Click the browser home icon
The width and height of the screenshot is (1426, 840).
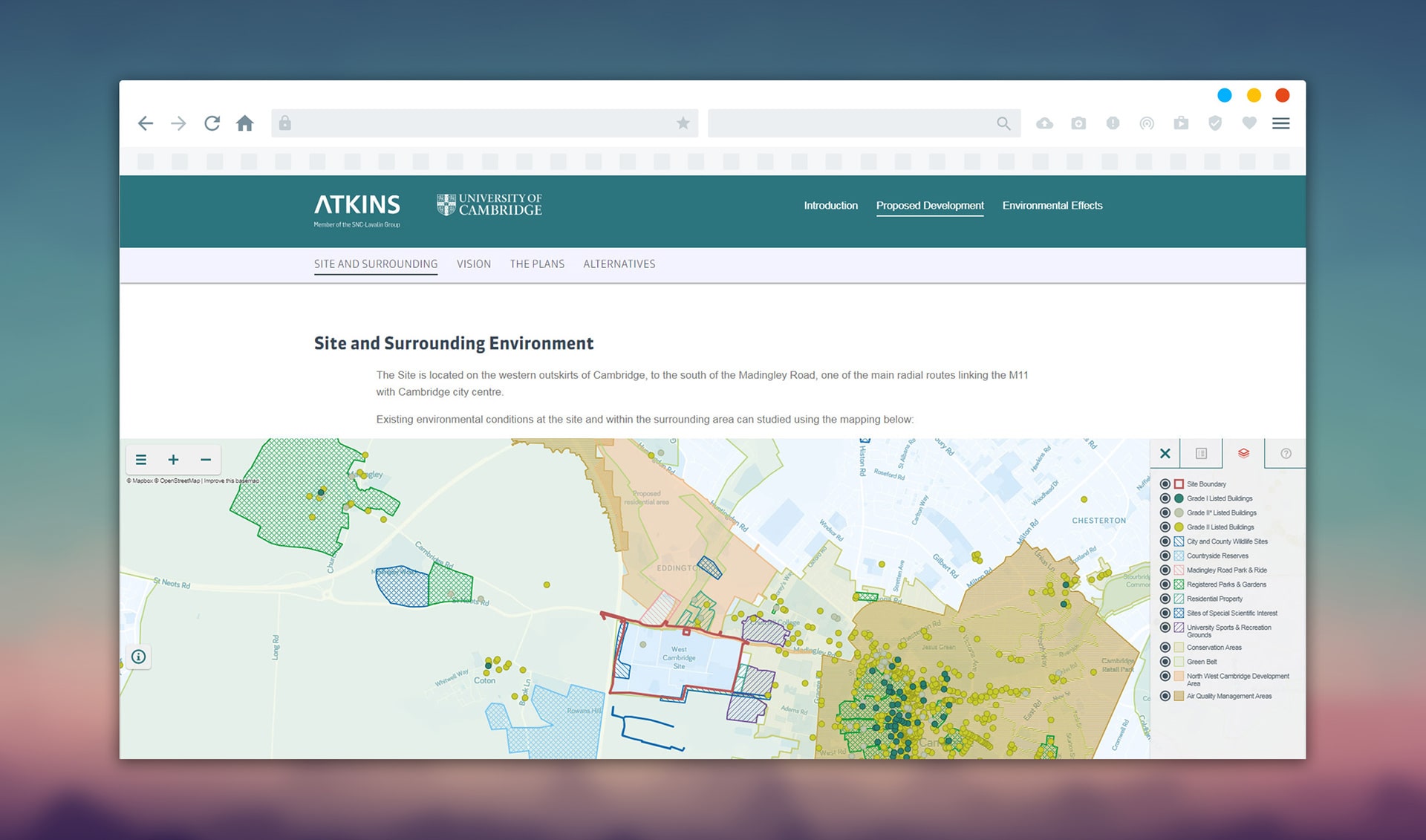[x=245, y=123]
